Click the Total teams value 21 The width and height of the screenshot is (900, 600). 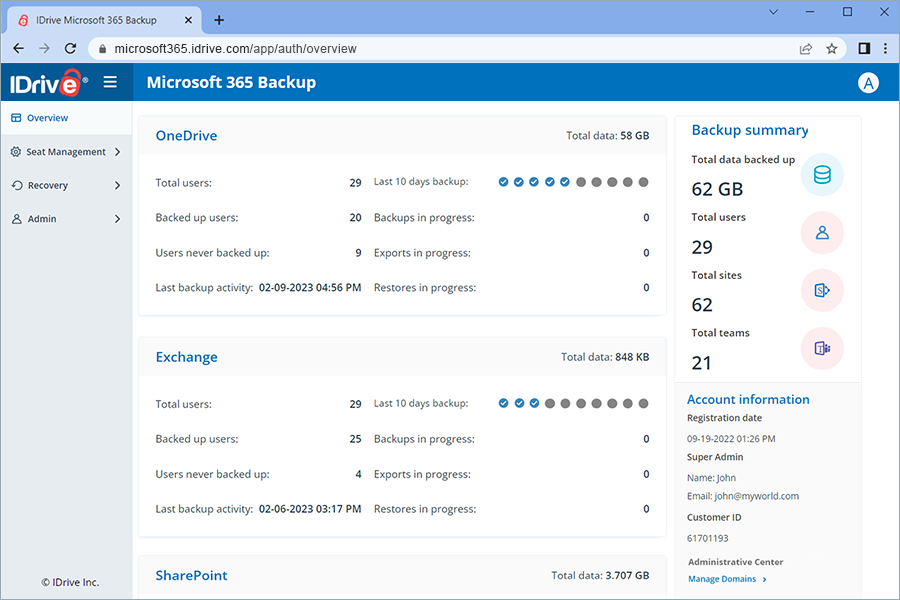[x=701, y=363]
